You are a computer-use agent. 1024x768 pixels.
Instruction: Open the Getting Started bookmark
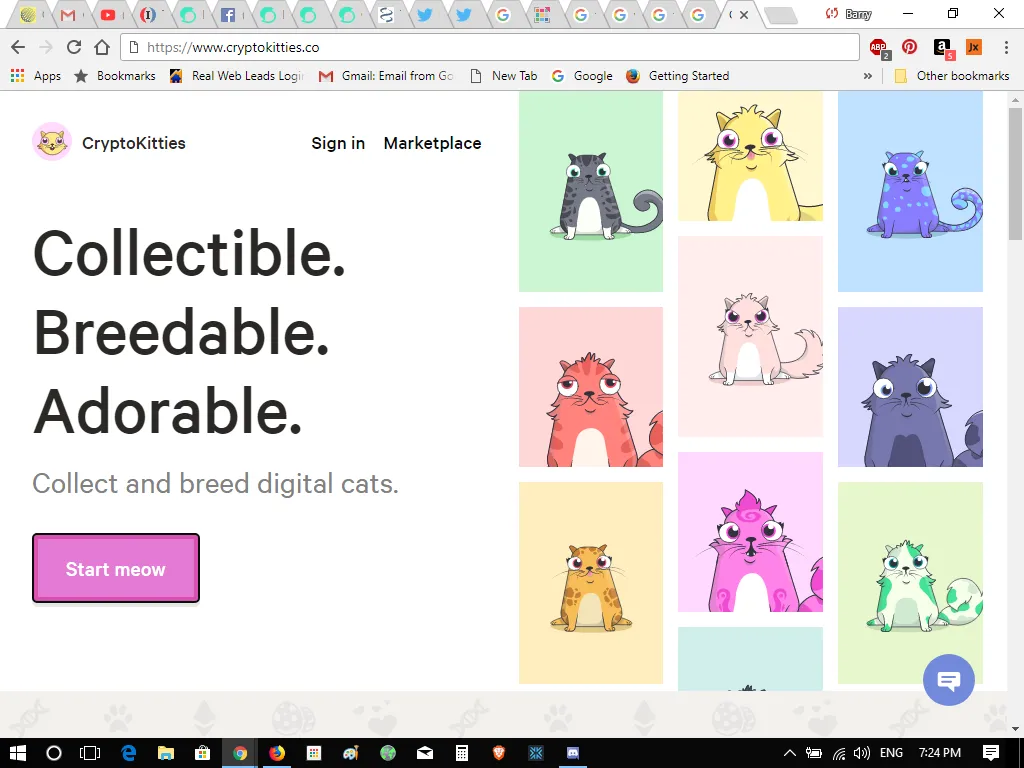click(677, 76)
